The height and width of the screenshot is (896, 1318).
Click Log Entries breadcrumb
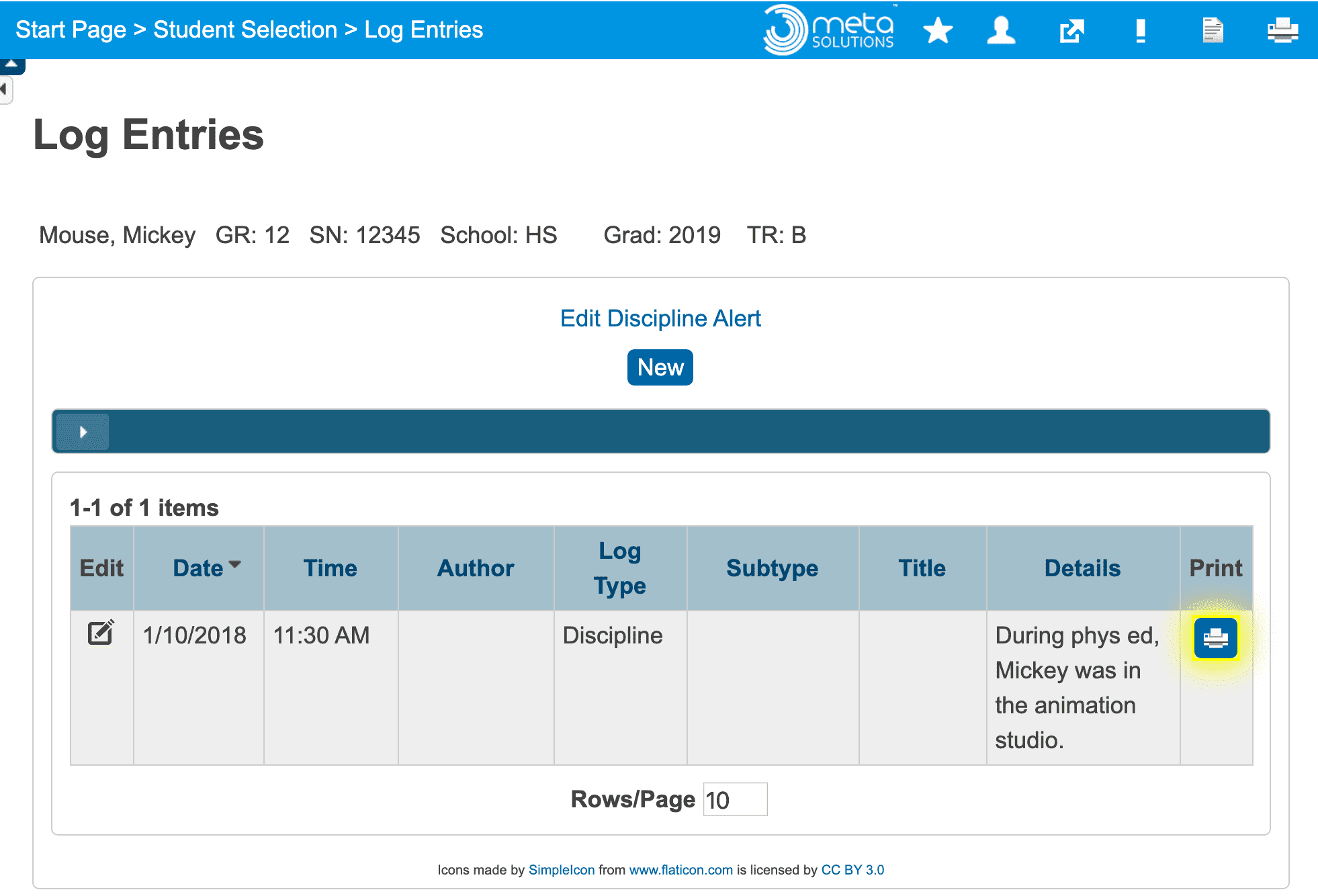tap(424, 30)
